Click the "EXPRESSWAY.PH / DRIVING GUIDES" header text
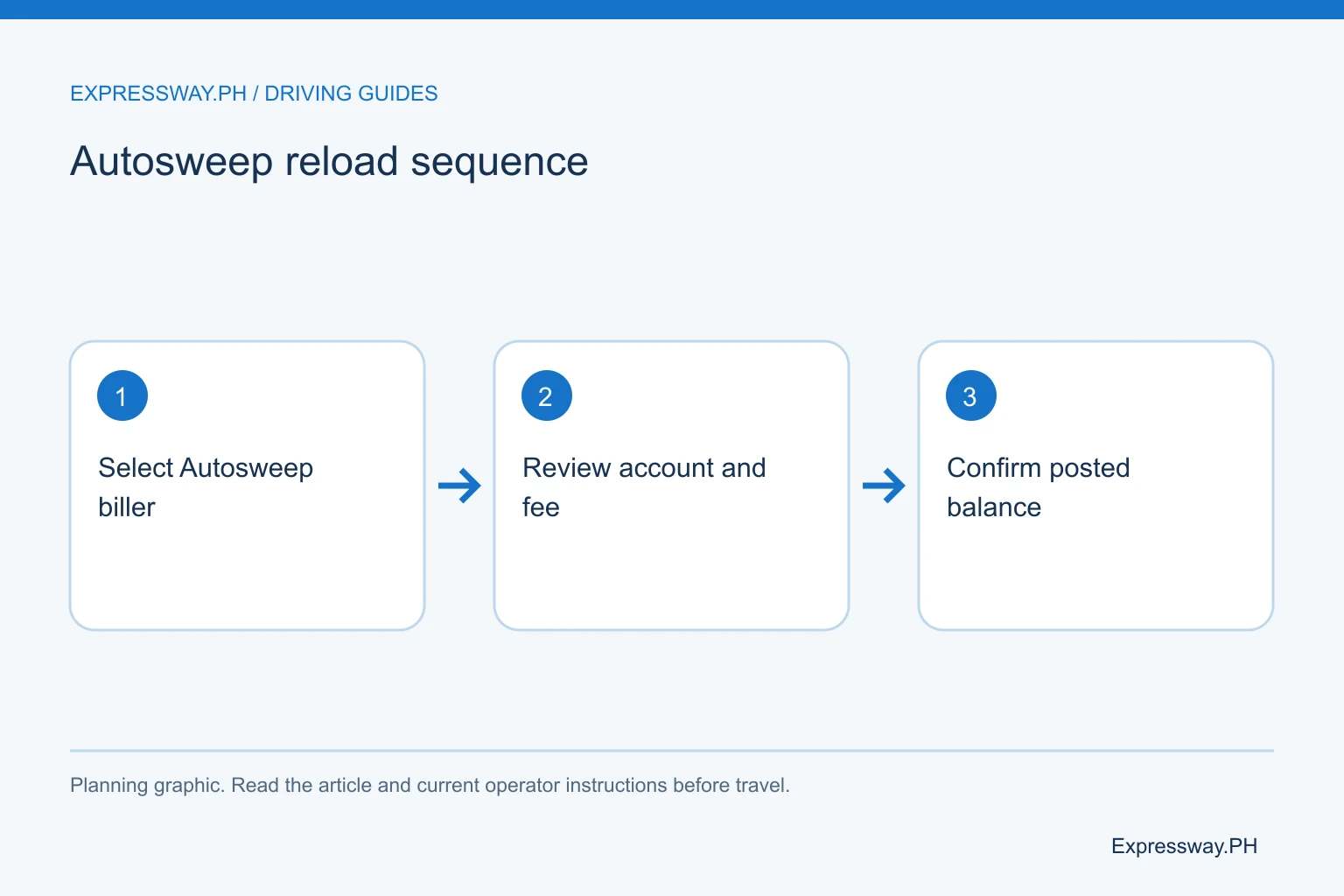Screen dimensions: 1344x896 254,94
